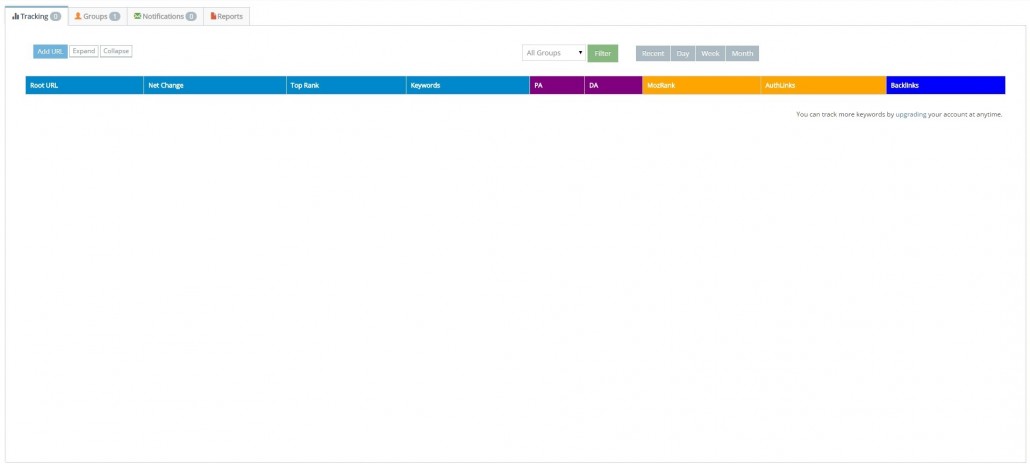Select the Recent time range

click(653, 53)
